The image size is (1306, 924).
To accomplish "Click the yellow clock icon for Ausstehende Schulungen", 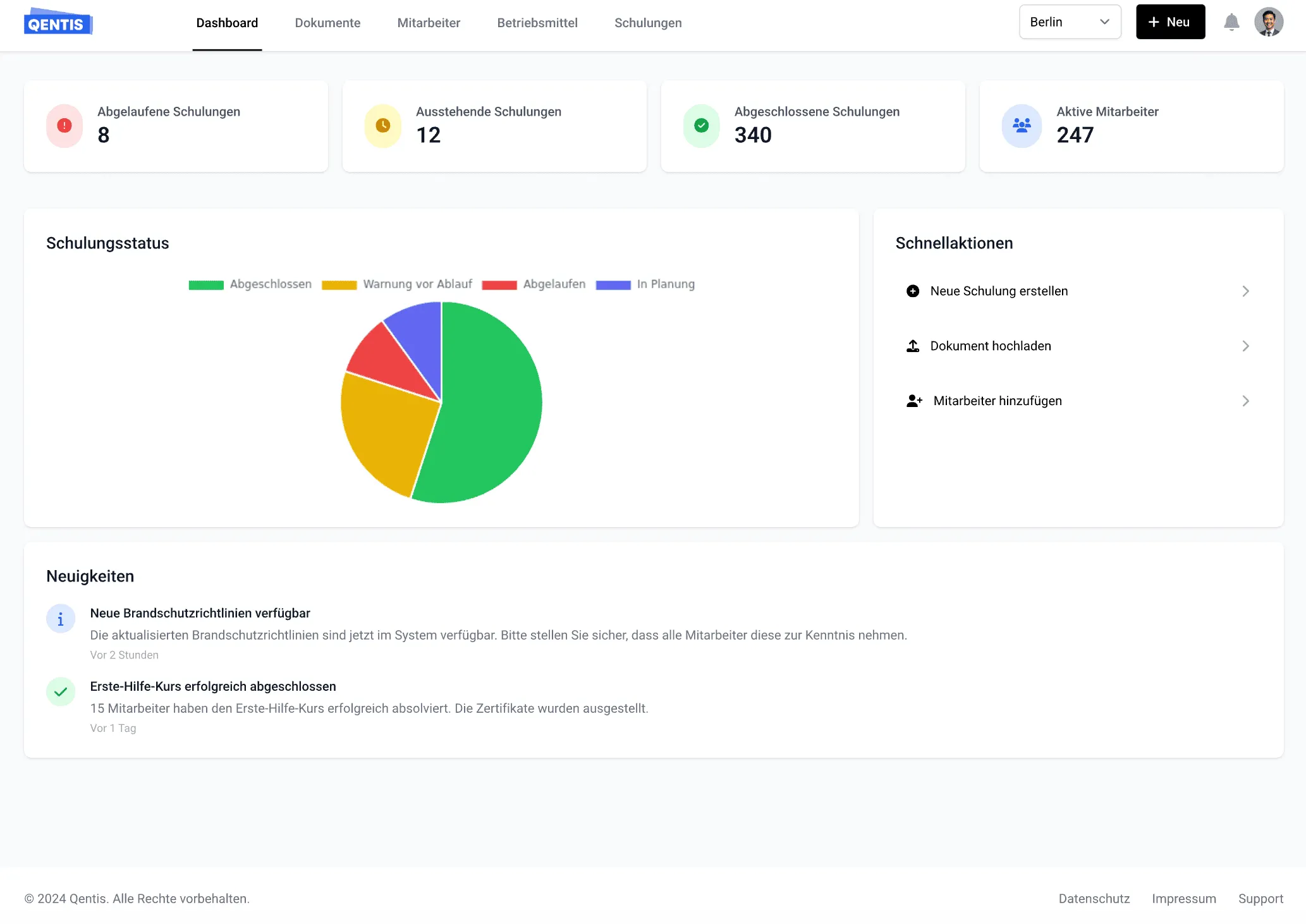I will coord(383,126).
